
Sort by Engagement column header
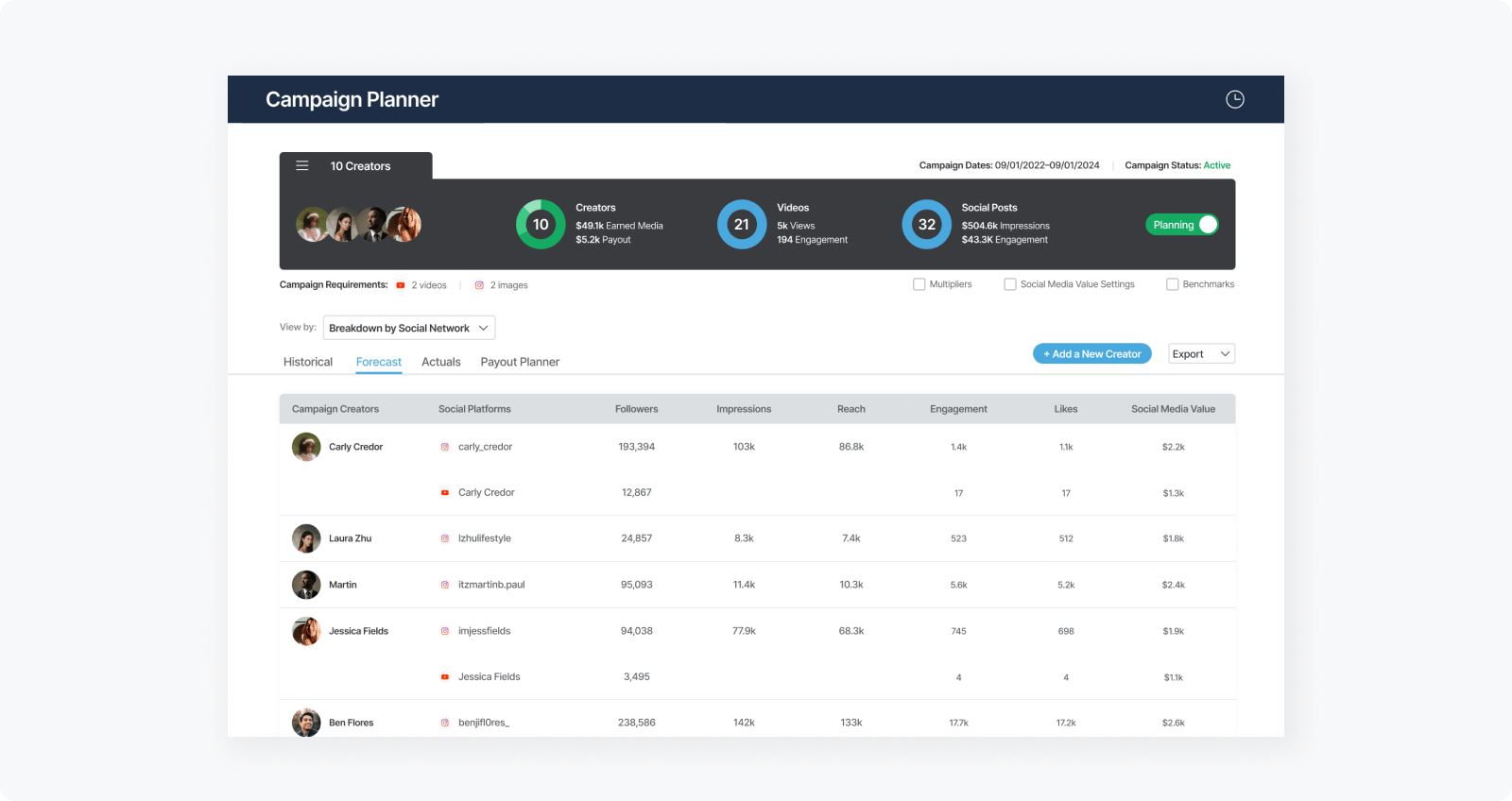click(x=958, y=409)
